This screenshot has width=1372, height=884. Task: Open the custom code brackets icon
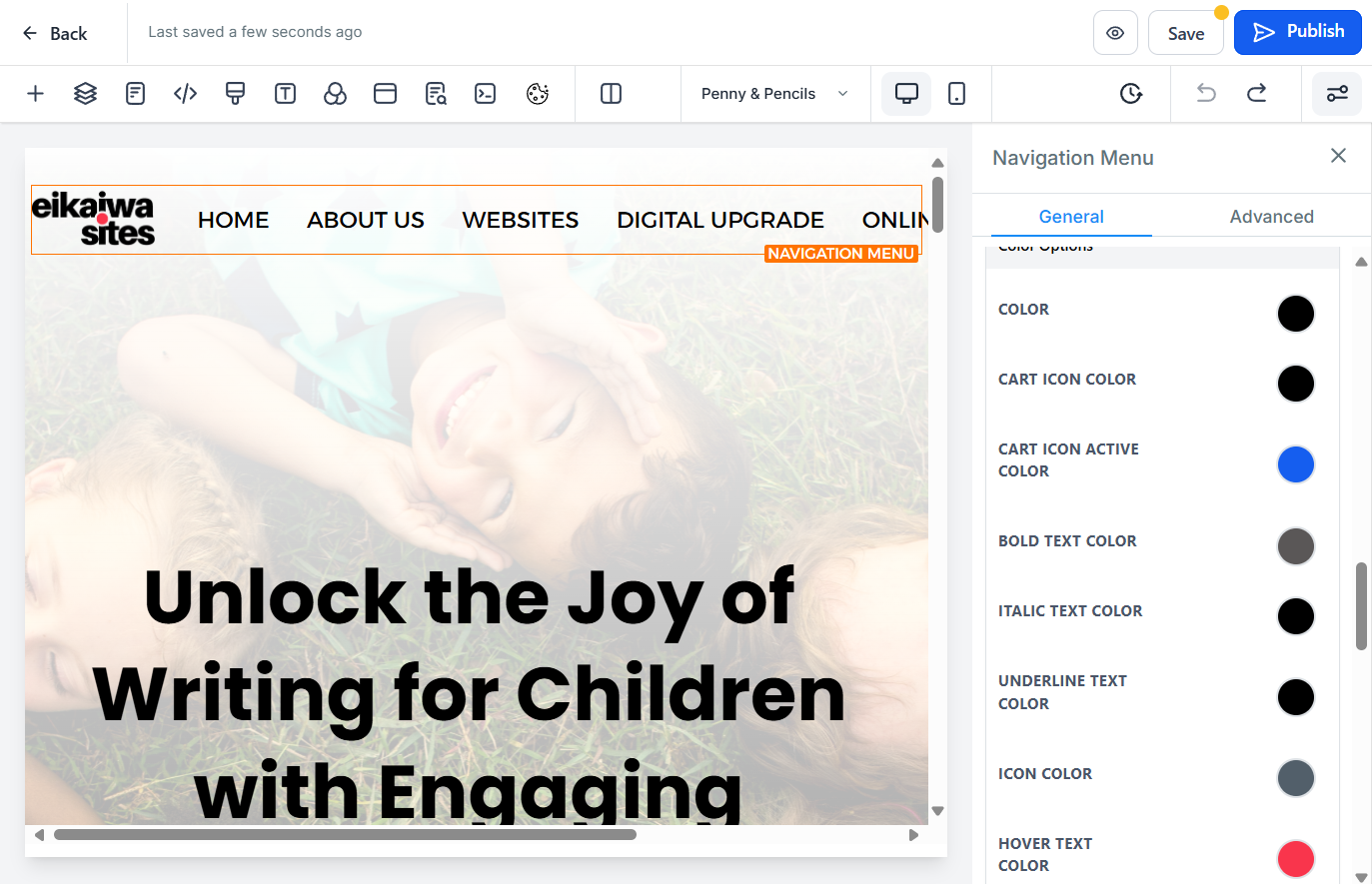tap(185, 94)
